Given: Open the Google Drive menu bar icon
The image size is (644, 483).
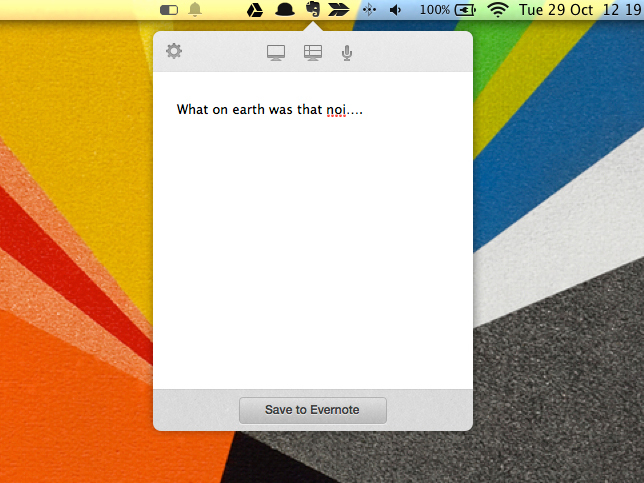Looking at the screenshot, I should 255,10.
